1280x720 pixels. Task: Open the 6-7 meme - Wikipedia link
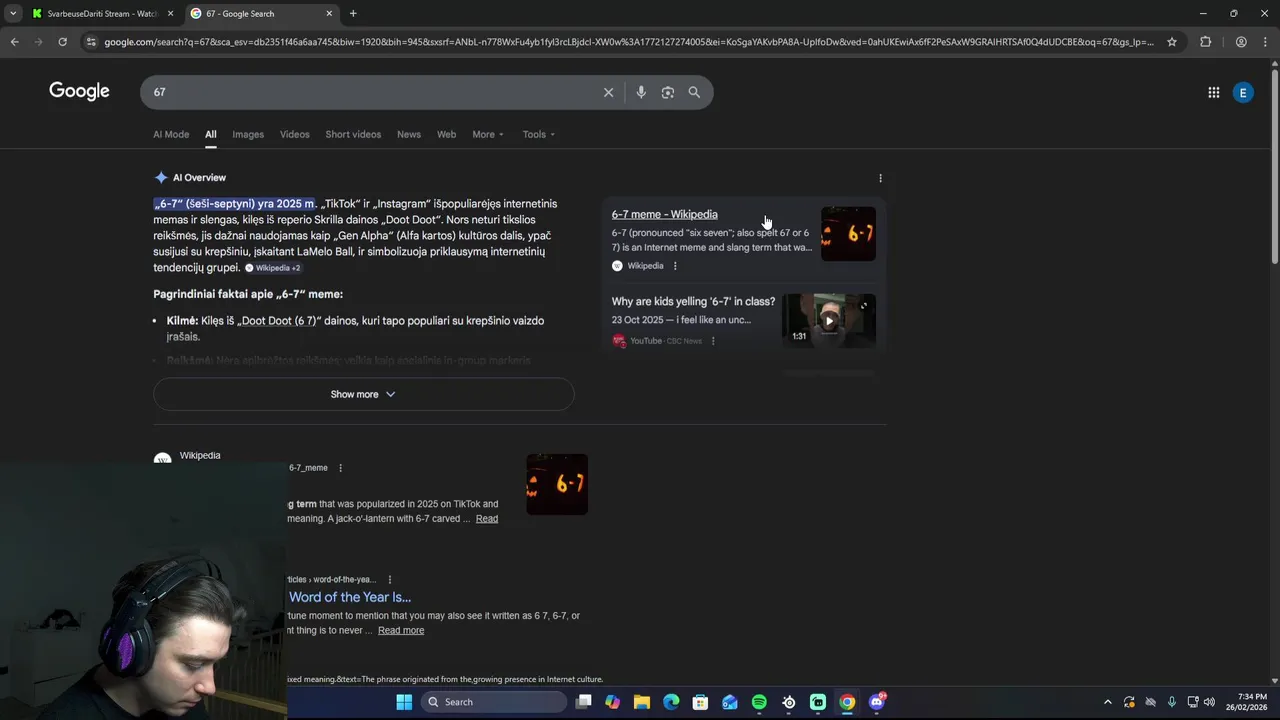tap(664, 214)
